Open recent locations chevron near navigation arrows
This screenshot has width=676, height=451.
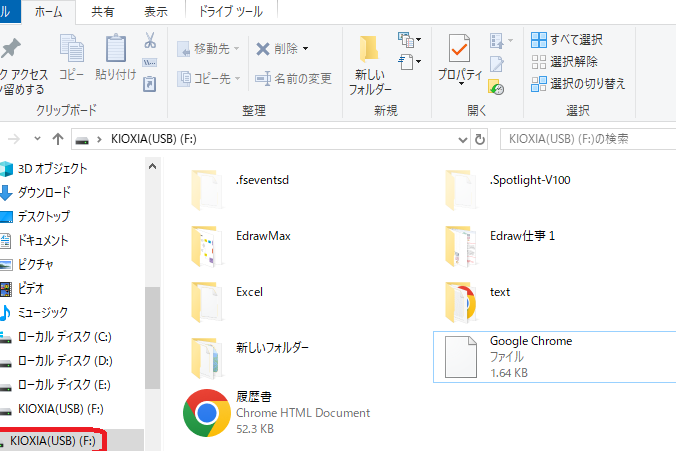click(x=38, y=139)
